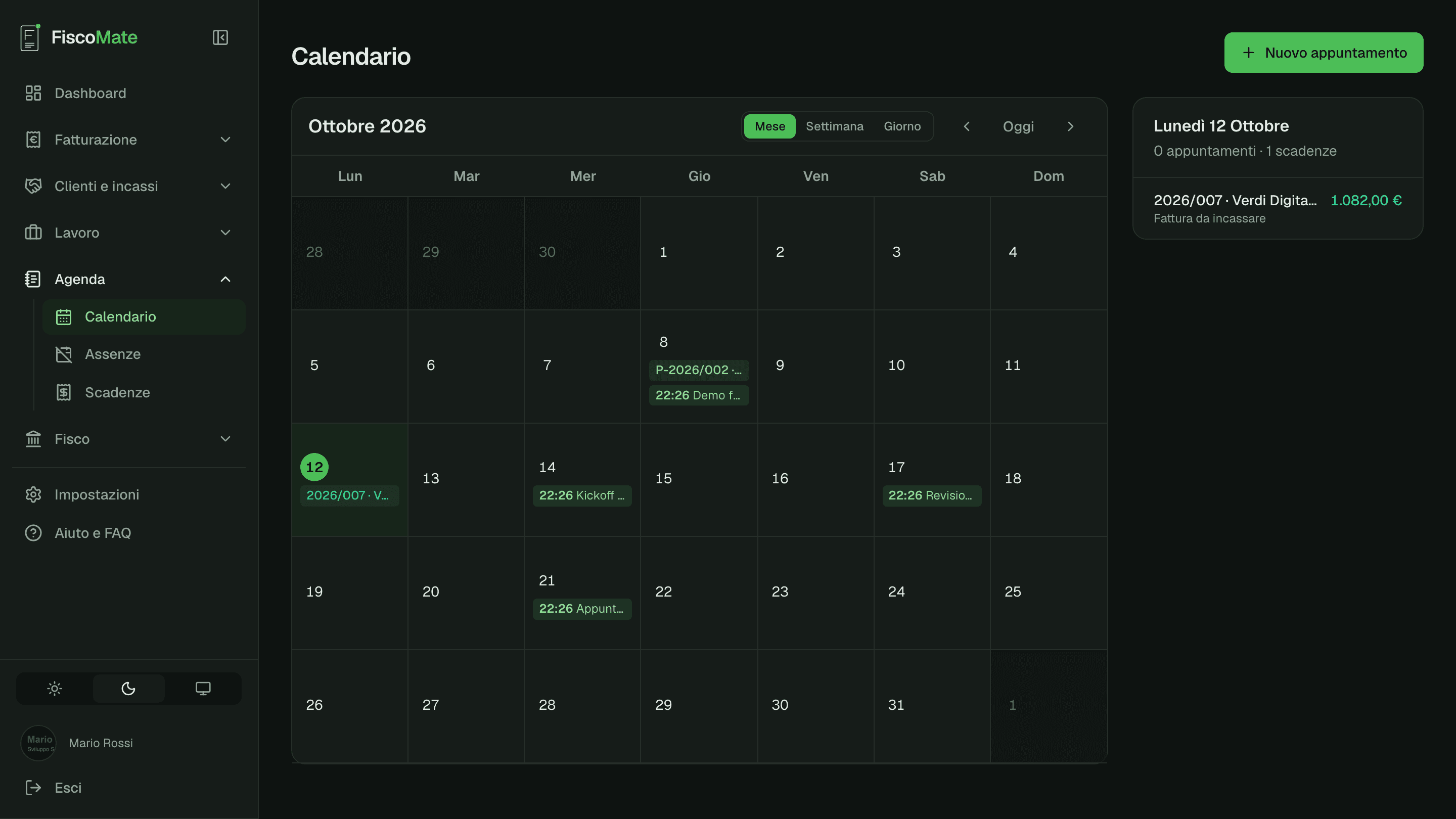1456x819 pixels.
Task: Click Nuovo appuntamento button
Action: 1324,53
